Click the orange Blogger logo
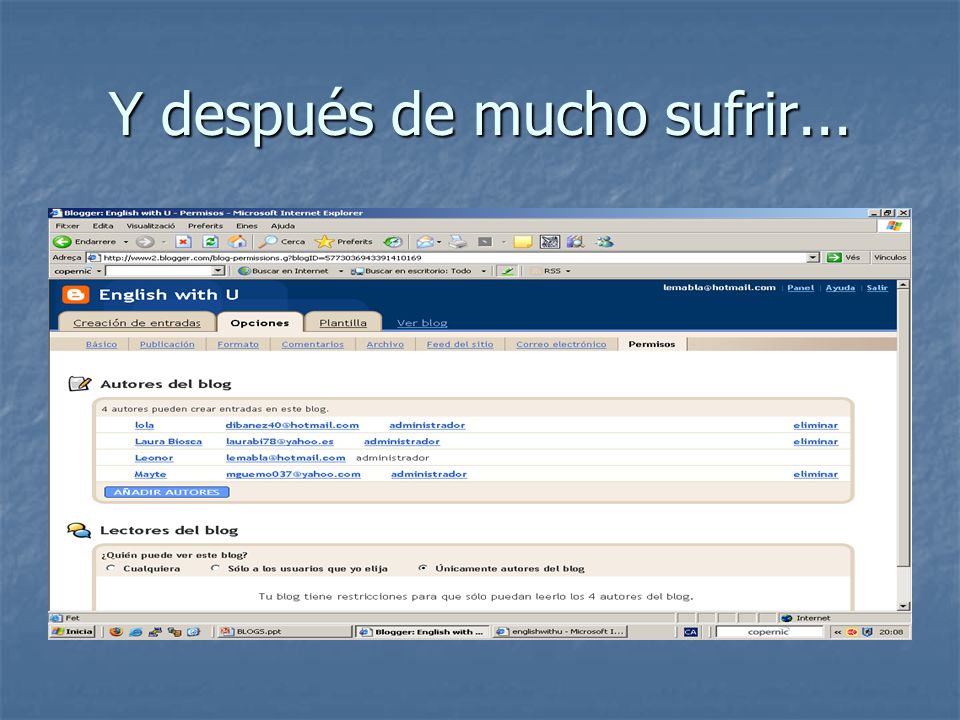Screen dimensions: 960x720 pos(76,295)
